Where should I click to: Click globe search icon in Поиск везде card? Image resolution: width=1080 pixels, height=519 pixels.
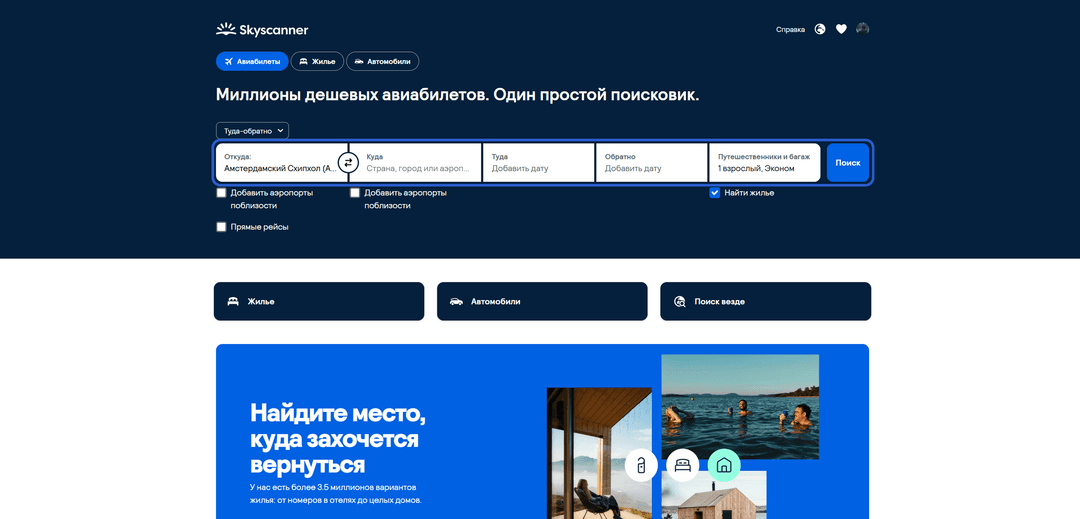point(680,301)
